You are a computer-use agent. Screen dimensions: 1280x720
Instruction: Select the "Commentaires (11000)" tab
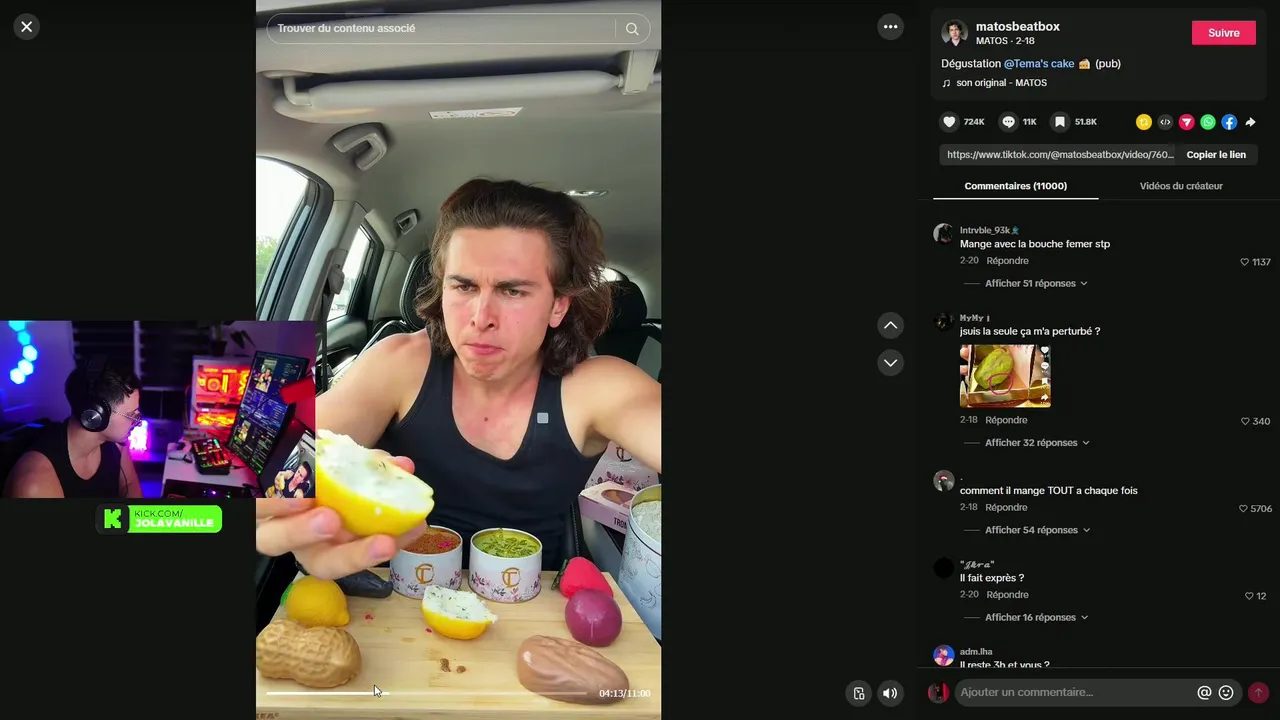1015,186
